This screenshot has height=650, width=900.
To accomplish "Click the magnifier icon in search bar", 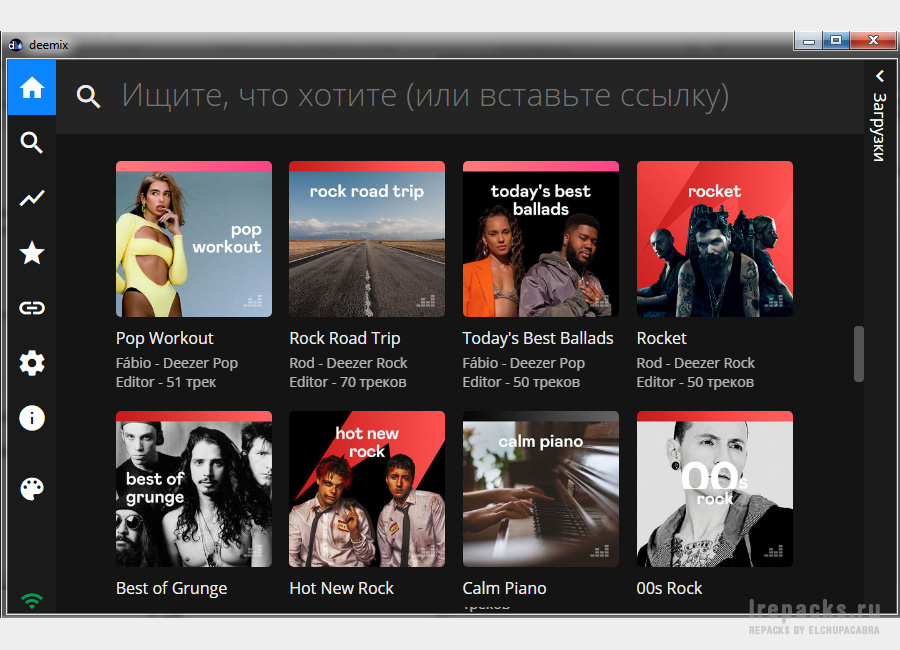I will (x=88, y=96).
